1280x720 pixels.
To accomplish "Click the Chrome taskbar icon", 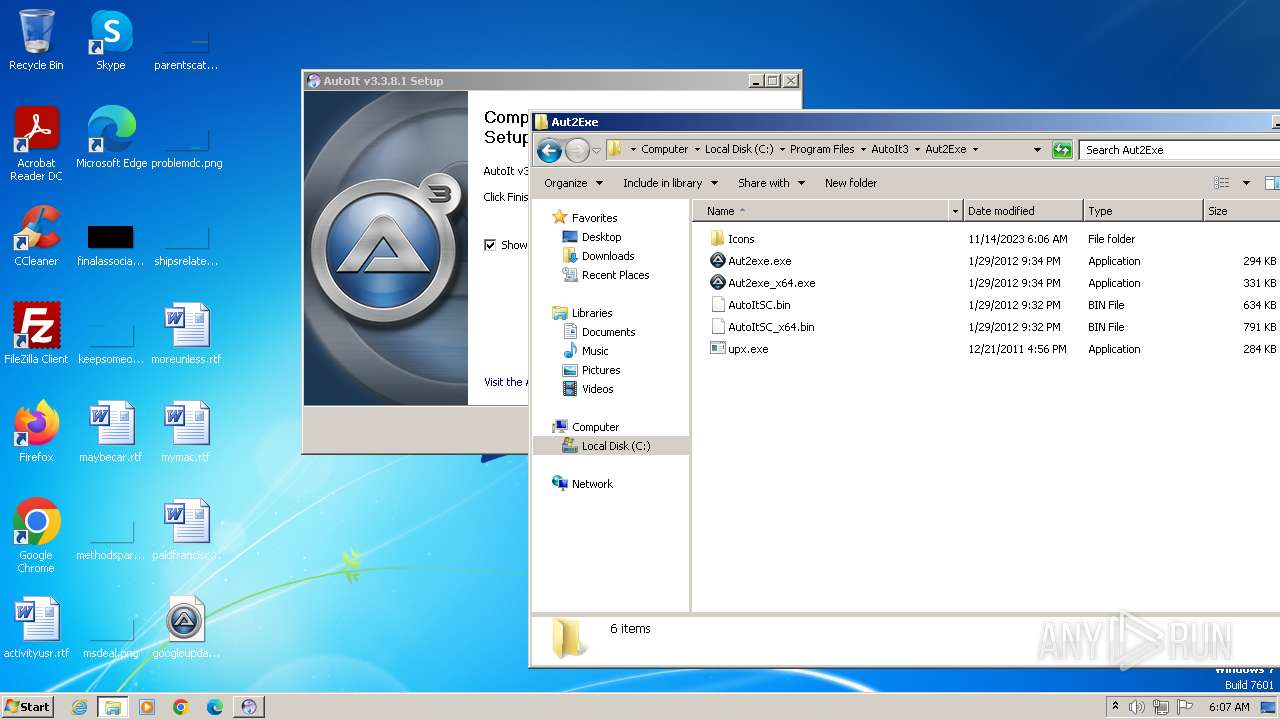I will [181, 707].
